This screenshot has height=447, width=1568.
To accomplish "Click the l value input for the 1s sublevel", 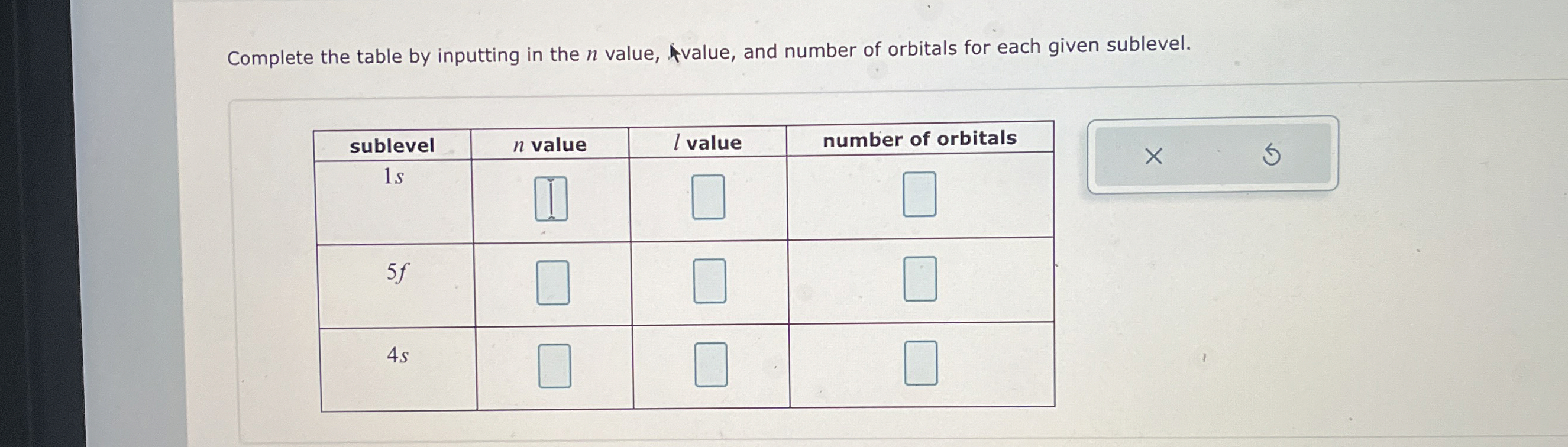I will 709,196.
